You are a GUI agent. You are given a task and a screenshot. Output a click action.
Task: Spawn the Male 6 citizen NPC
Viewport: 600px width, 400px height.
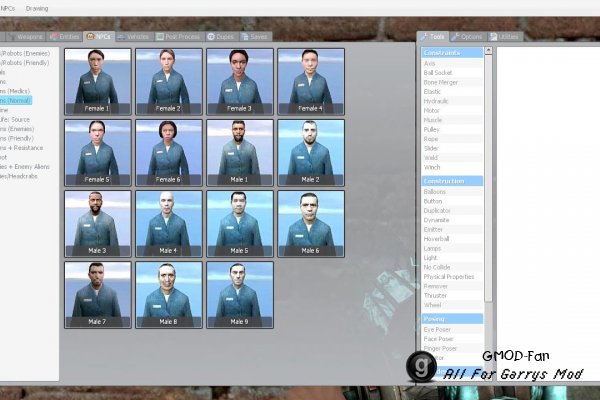[x=311, y=224]
